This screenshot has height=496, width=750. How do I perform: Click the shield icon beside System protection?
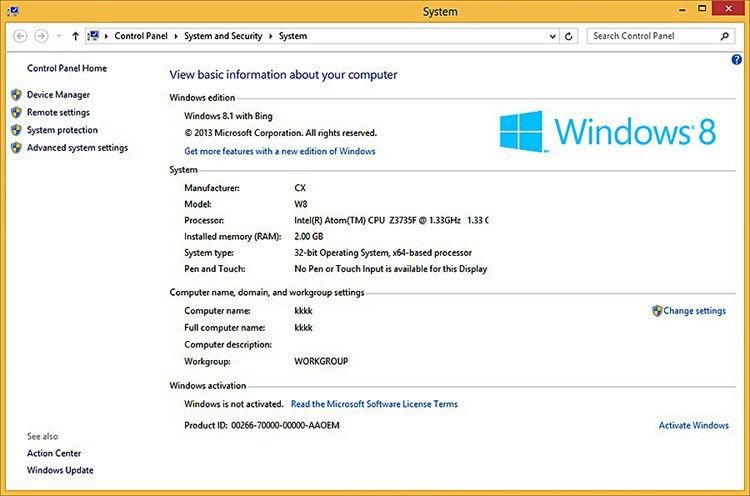point(17,130)
